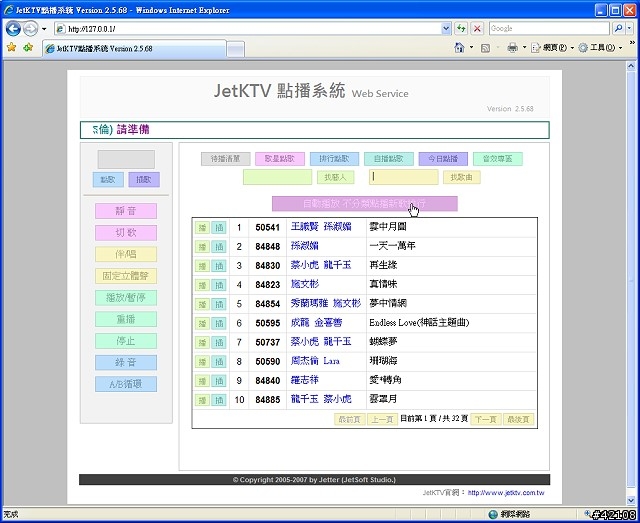Image resolution: width=640 pixels, height=523 pixels.
Task: Toggle 靜音 mute button
Action: click(126, 211)
